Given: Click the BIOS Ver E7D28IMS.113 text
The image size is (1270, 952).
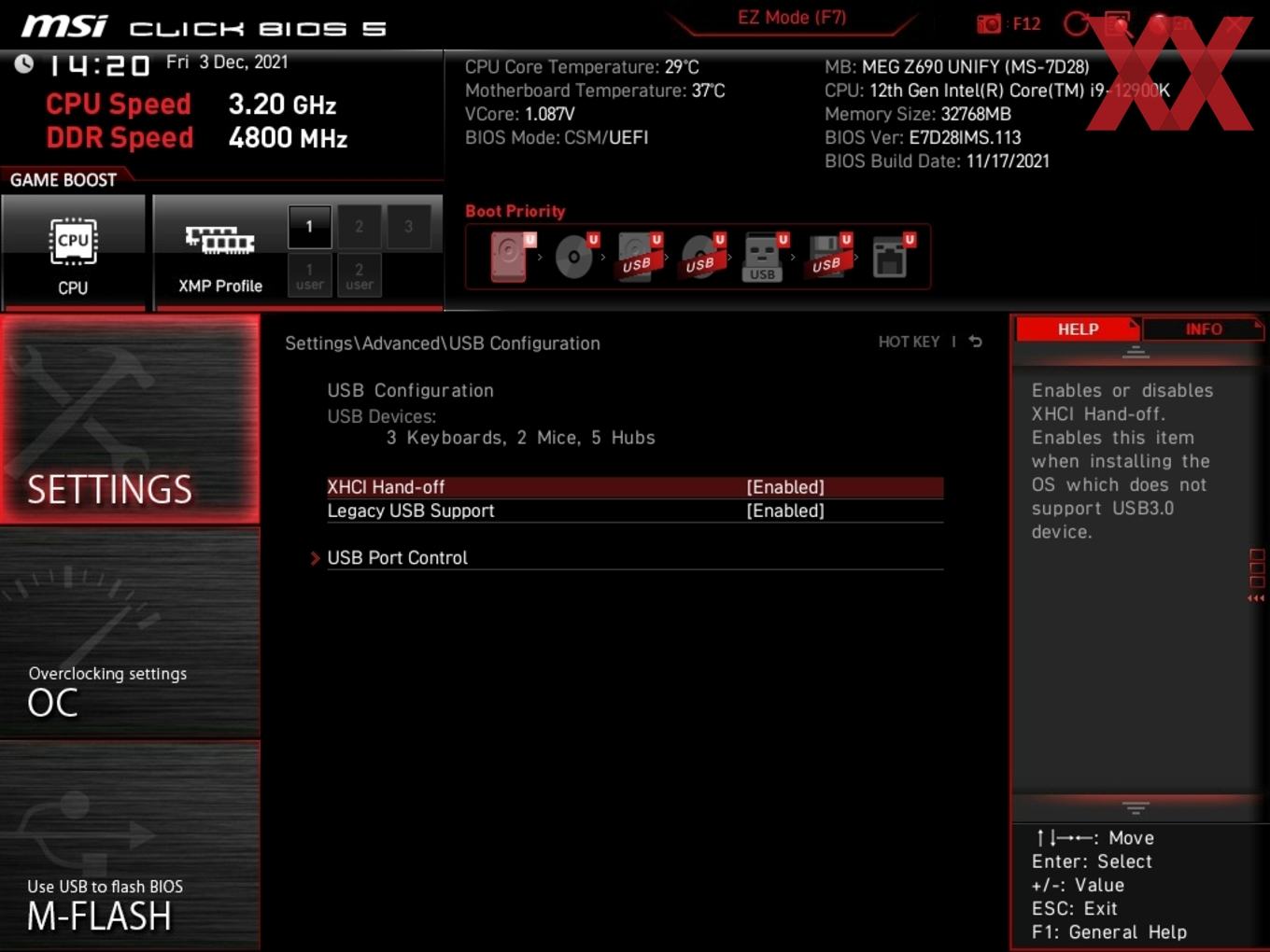Looking at the screenshot, I should pyautogui.click(x=923, y=137).
